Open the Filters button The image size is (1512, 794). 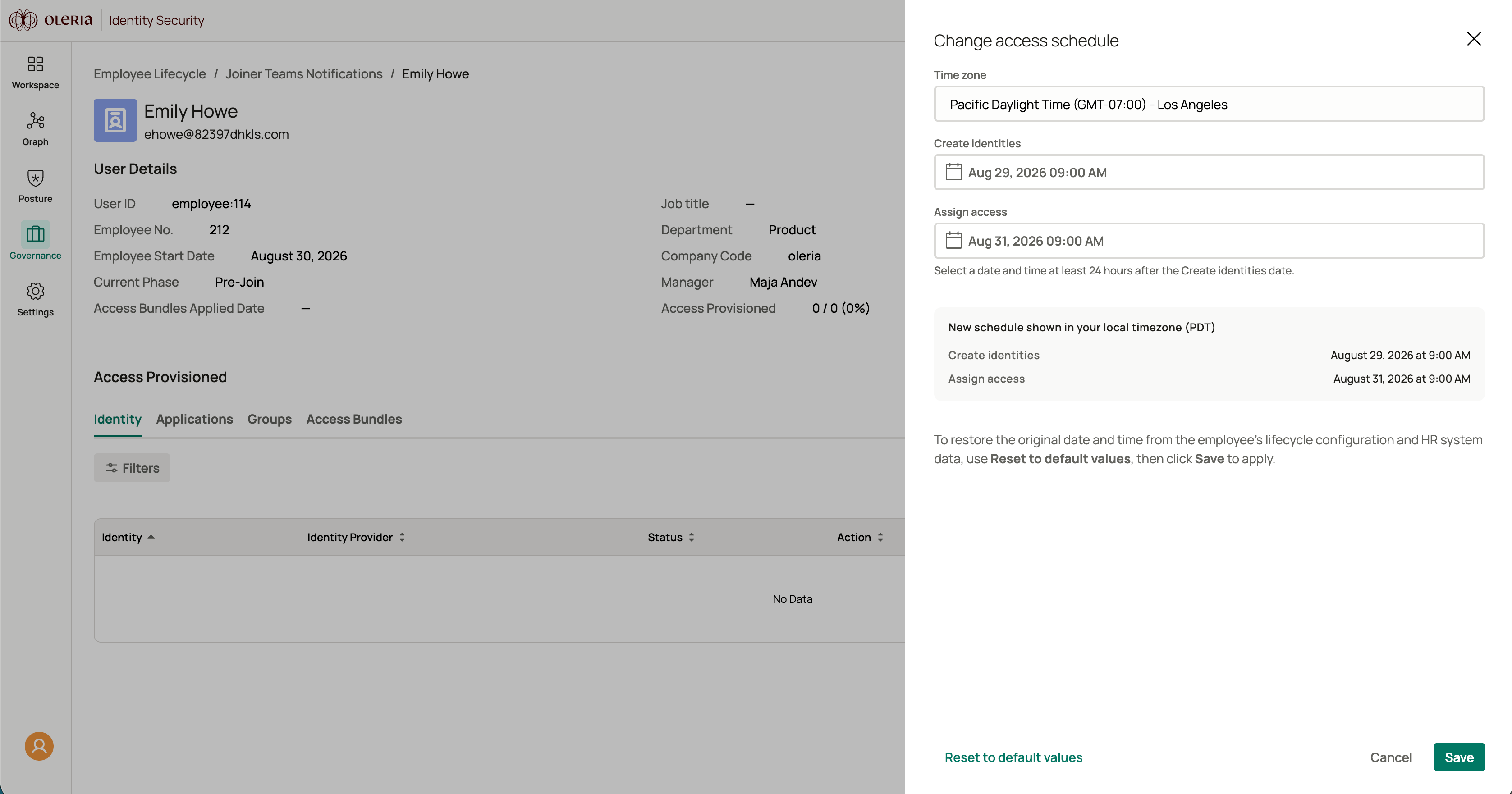(x=132, y=468)
